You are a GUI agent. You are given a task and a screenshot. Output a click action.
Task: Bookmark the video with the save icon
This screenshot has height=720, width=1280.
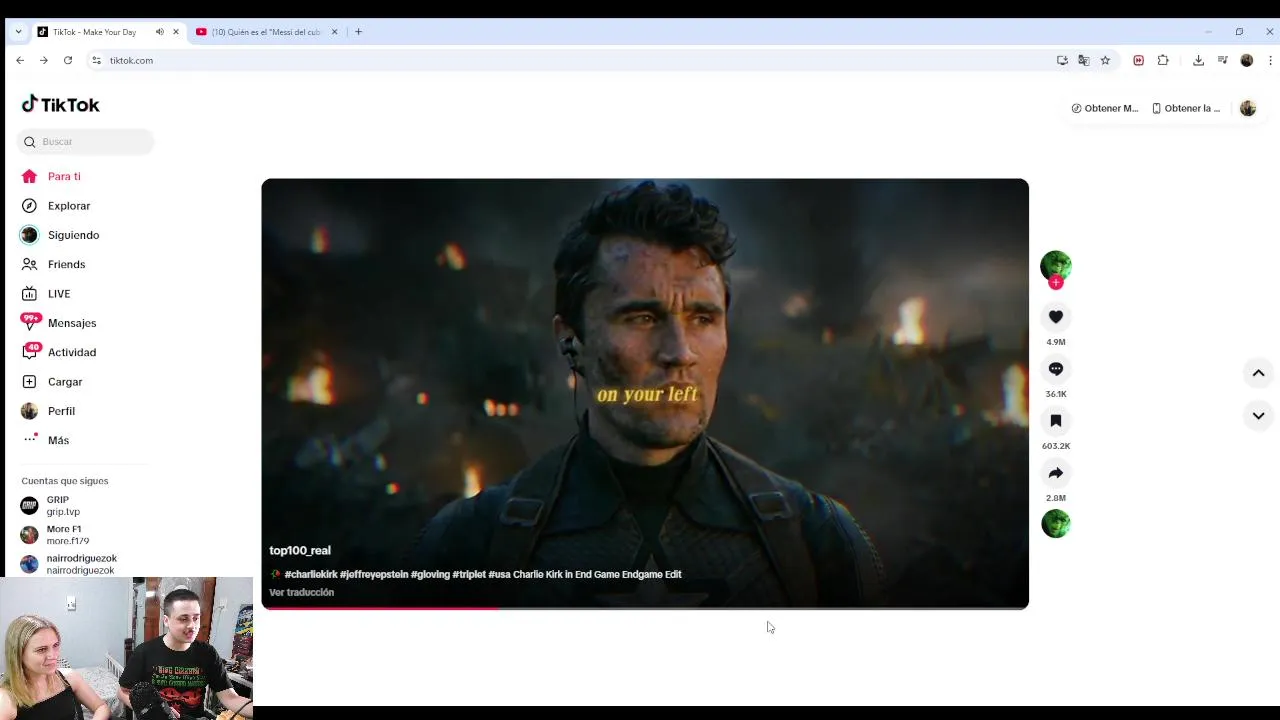(x=1056, y=421)
